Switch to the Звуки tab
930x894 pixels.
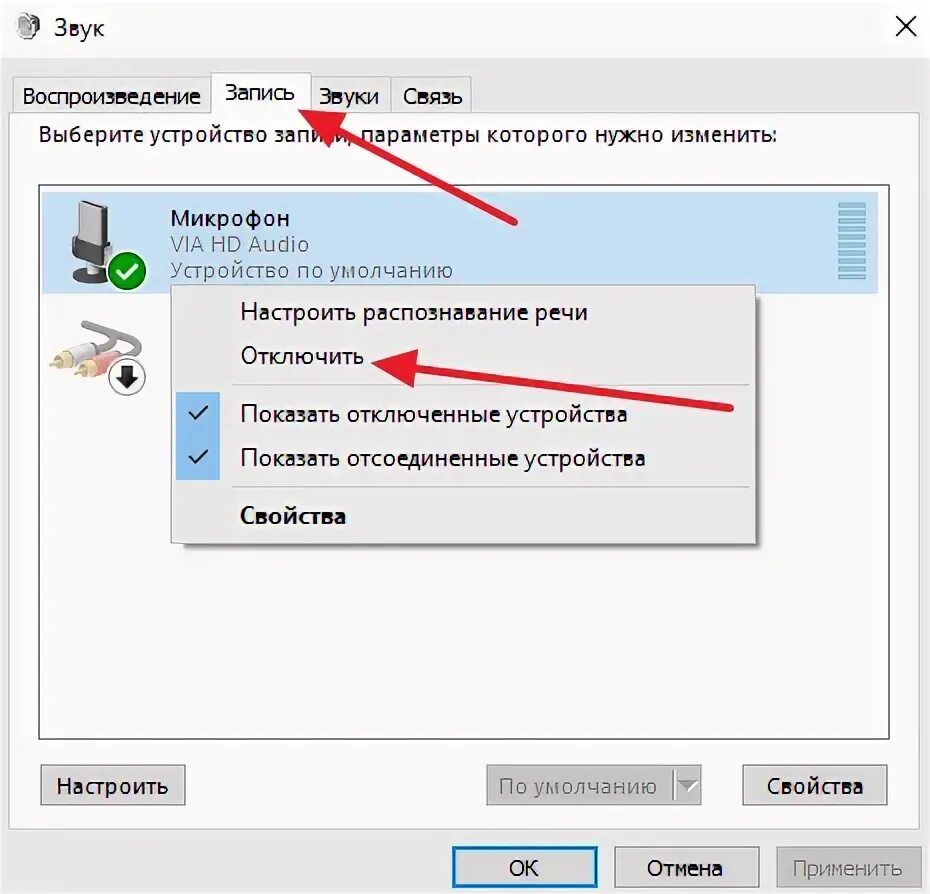pos(349,96)
